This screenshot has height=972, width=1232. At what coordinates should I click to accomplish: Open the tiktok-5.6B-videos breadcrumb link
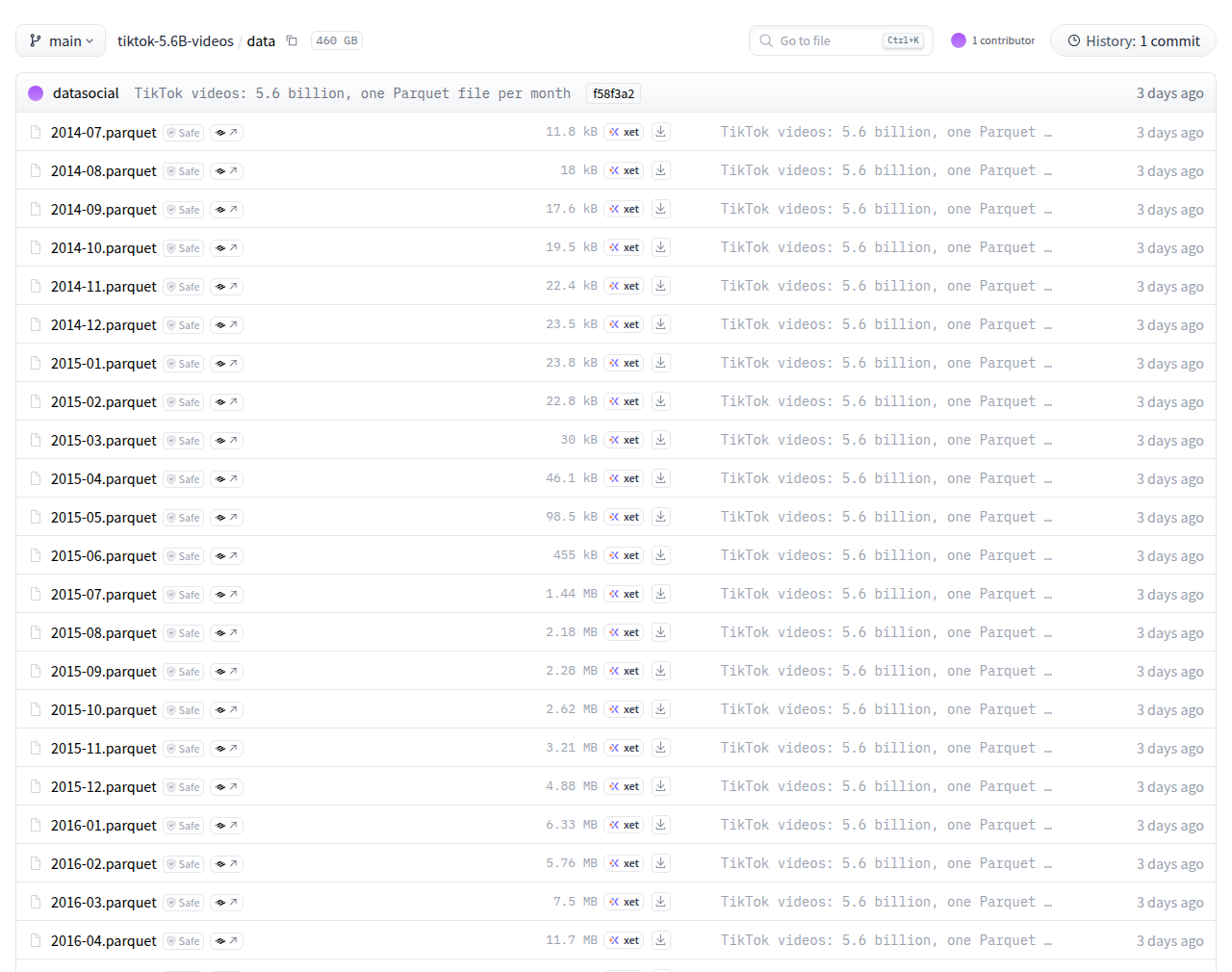(175, 40)
